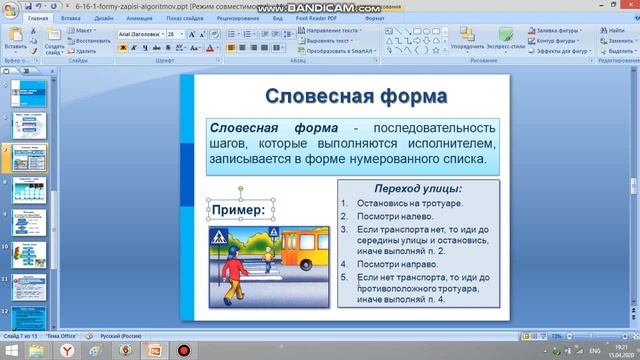Align text left
This screenshot has height=360, width=640.
pos(231,48)
